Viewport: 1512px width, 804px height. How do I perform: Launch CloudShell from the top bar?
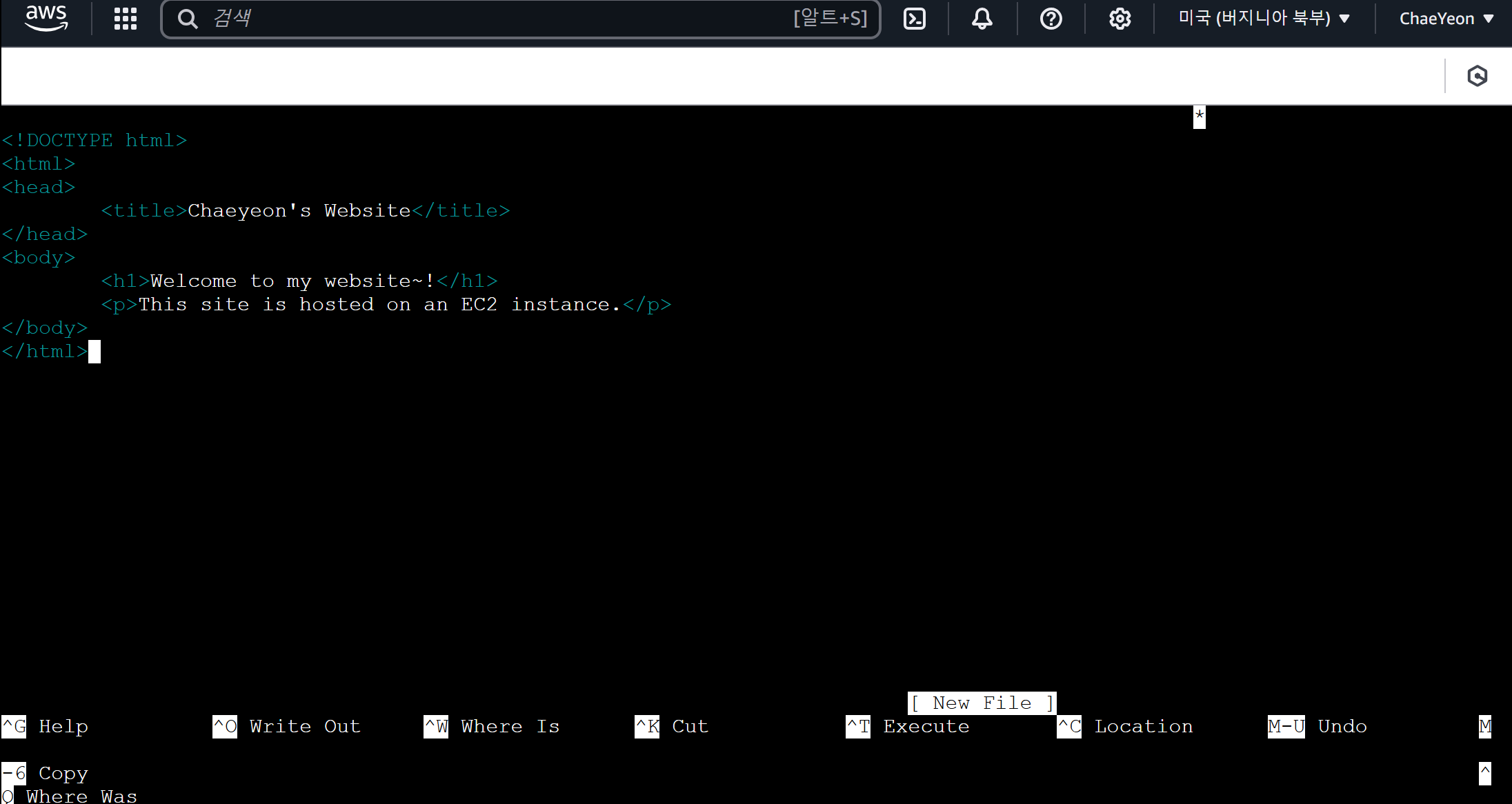click(914, 19)
